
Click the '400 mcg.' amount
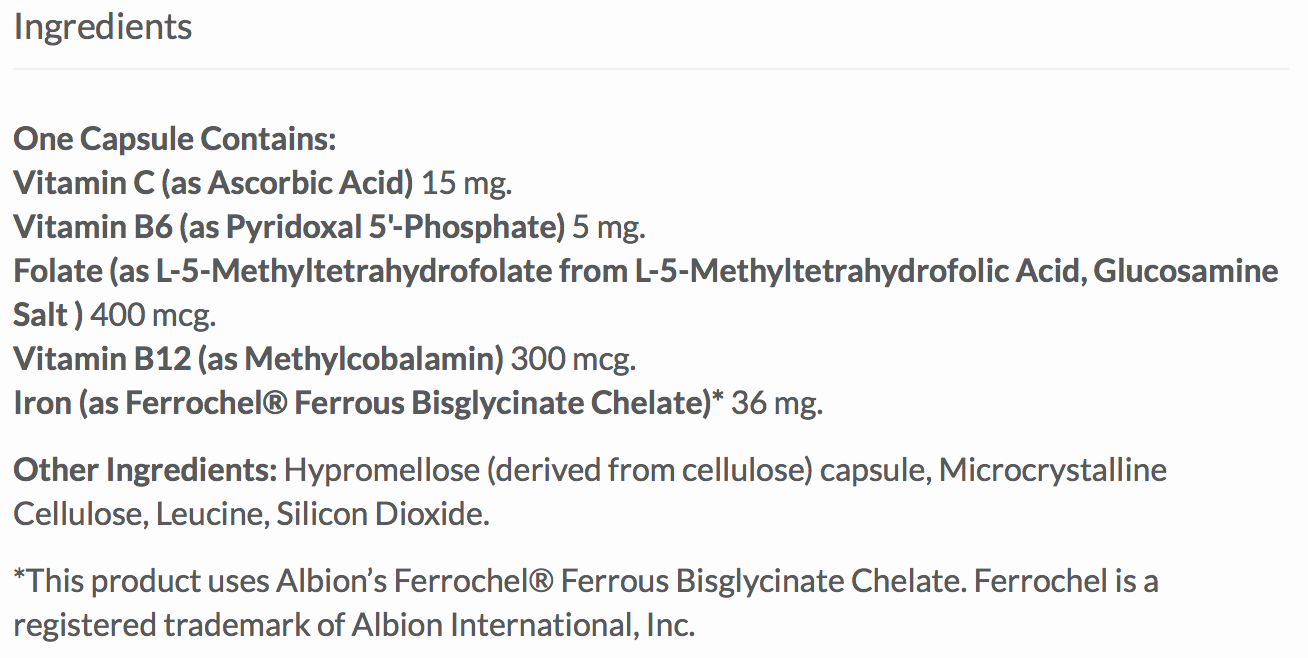153,315
